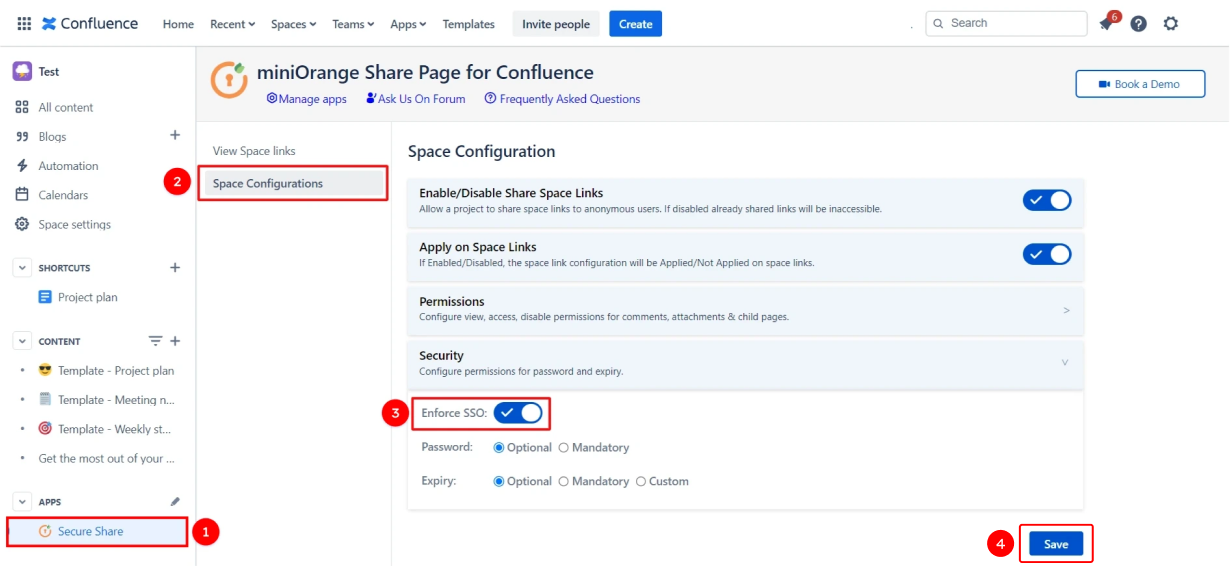This screenshot has height=566, width=1230.
Task: Open Template - Project plan page
Action: 115,370
